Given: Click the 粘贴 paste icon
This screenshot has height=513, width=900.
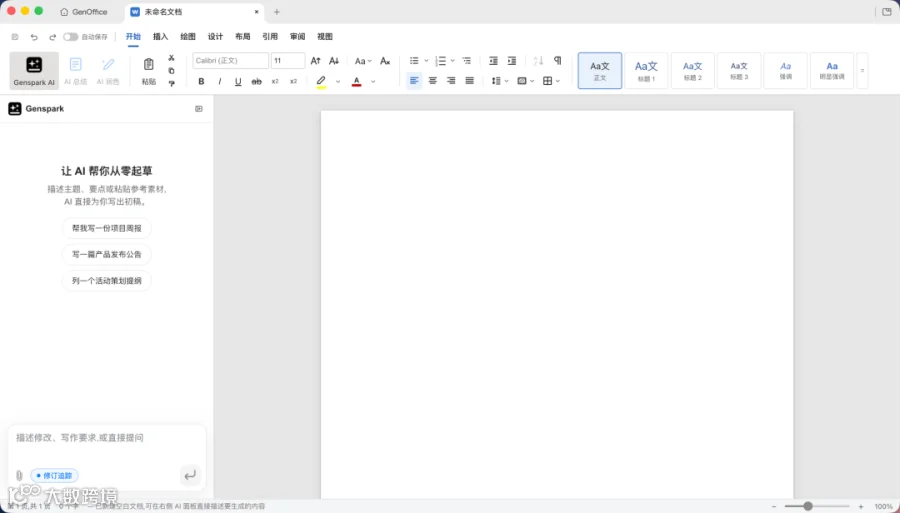Looking at the screenshot, I should click(x=149, y=64).
